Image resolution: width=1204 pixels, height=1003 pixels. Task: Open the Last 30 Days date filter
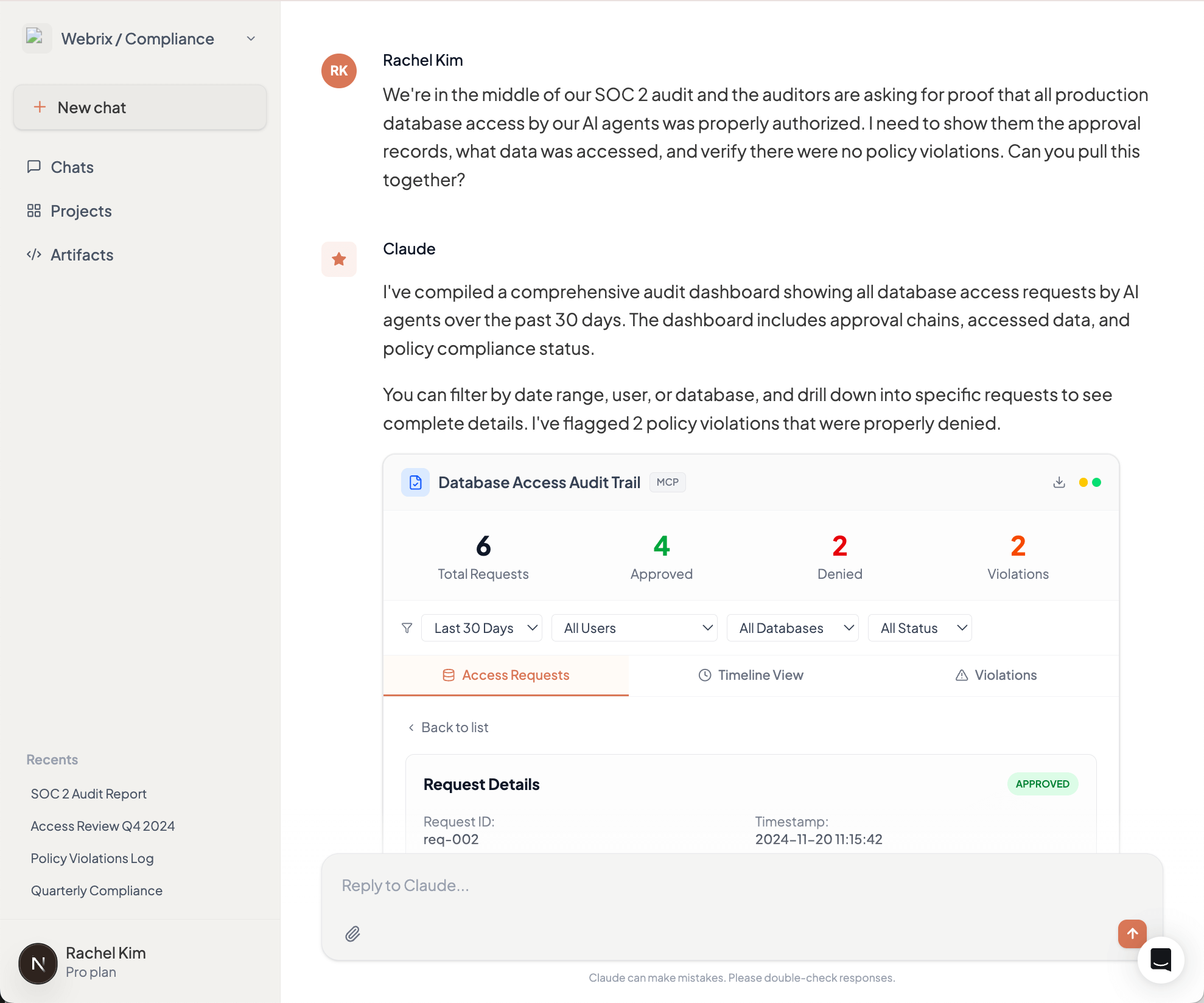(x=481, y=627)
